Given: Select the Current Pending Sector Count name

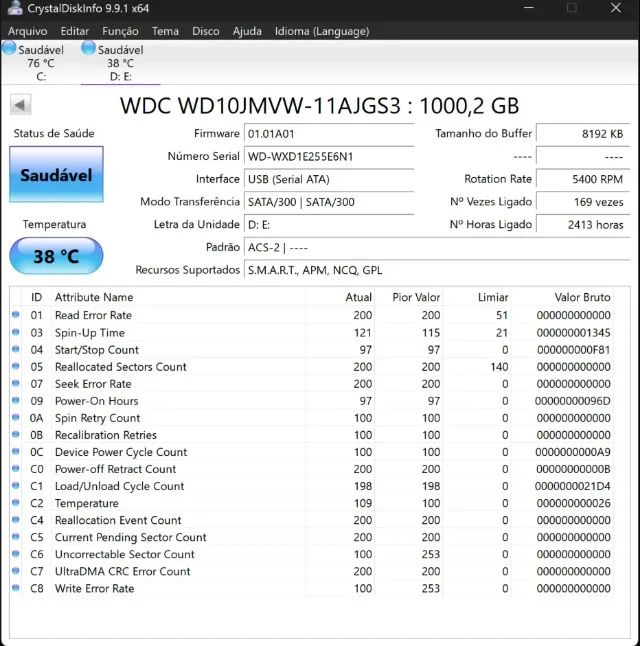Looking at the screenshot, I should point(131,537).
